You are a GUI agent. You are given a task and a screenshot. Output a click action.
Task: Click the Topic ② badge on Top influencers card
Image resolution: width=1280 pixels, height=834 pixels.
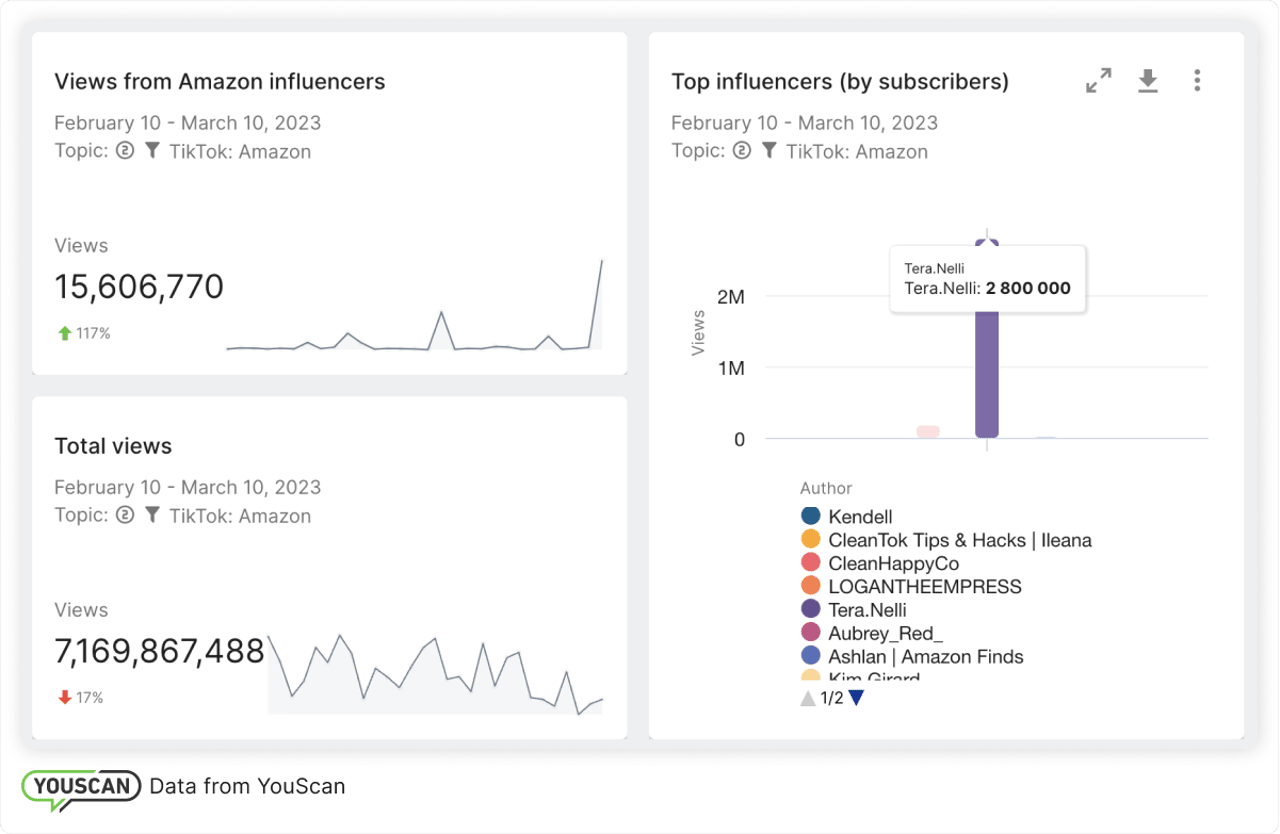[x=741, y=151]
